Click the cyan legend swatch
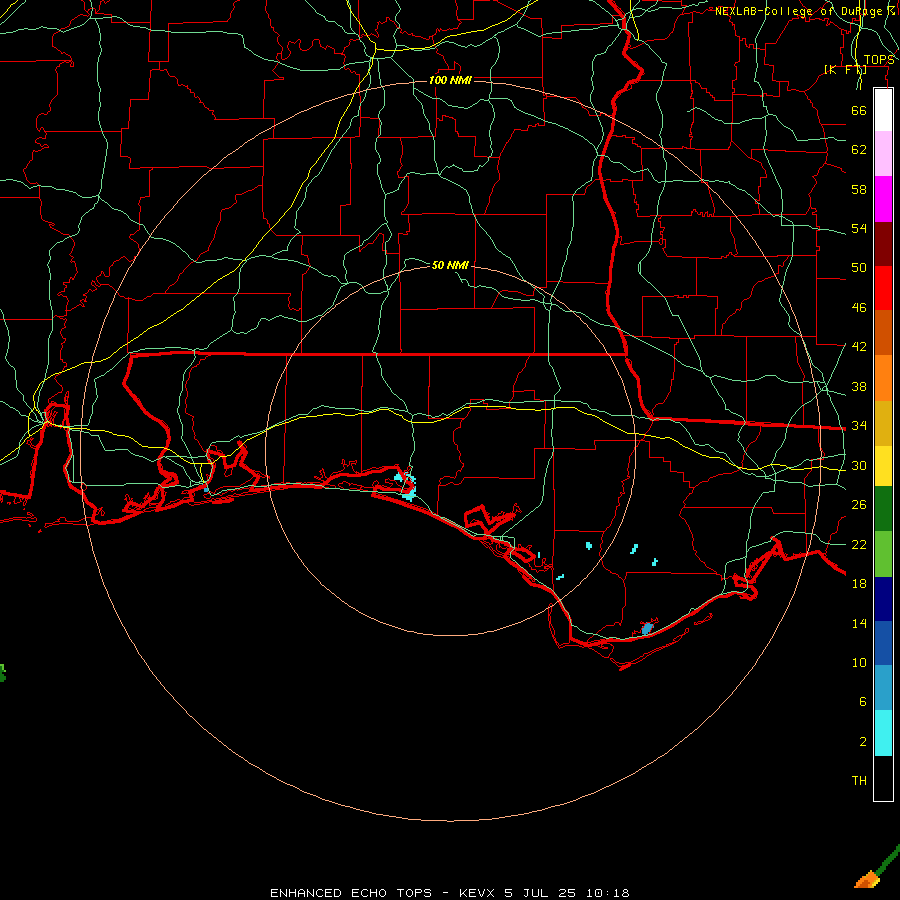Image resolution: width=900 pixels, height=900 pixels. coord(883,733)
